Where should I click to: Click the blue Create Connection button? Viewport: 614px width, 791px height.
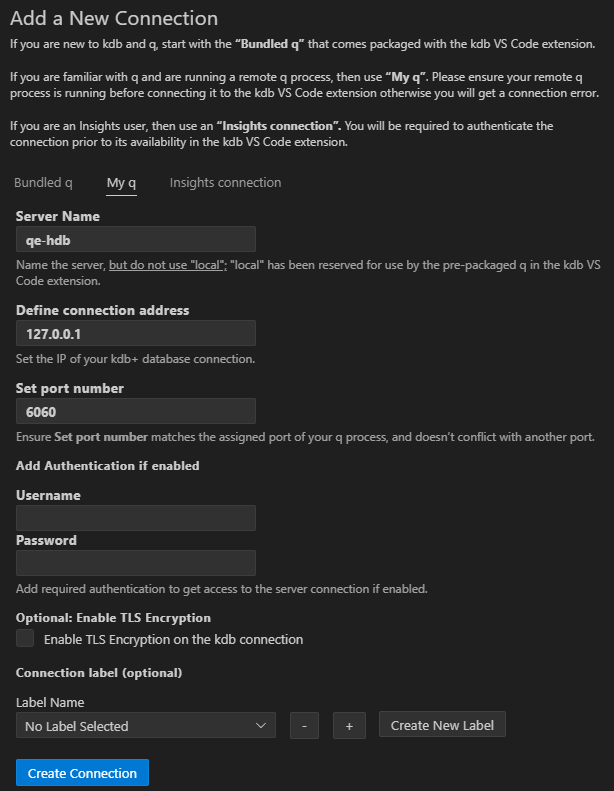(82, 773)
